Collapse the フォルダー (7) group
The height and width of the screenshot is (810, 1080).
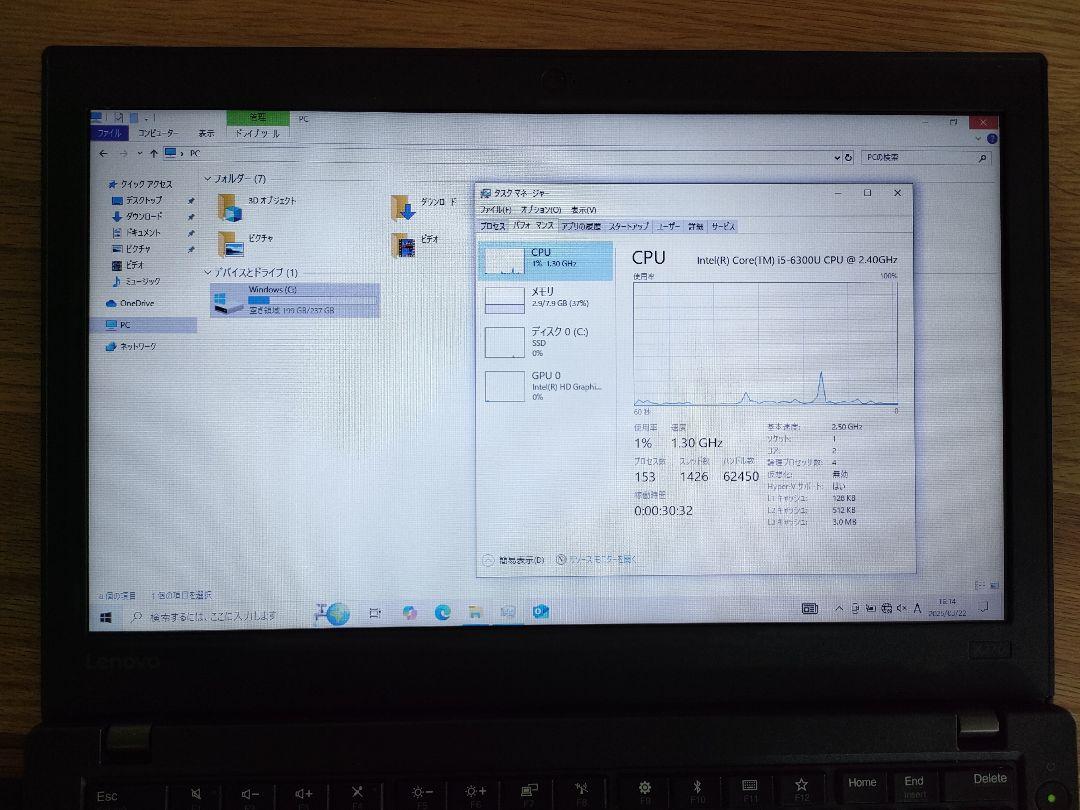coord(207,179)
